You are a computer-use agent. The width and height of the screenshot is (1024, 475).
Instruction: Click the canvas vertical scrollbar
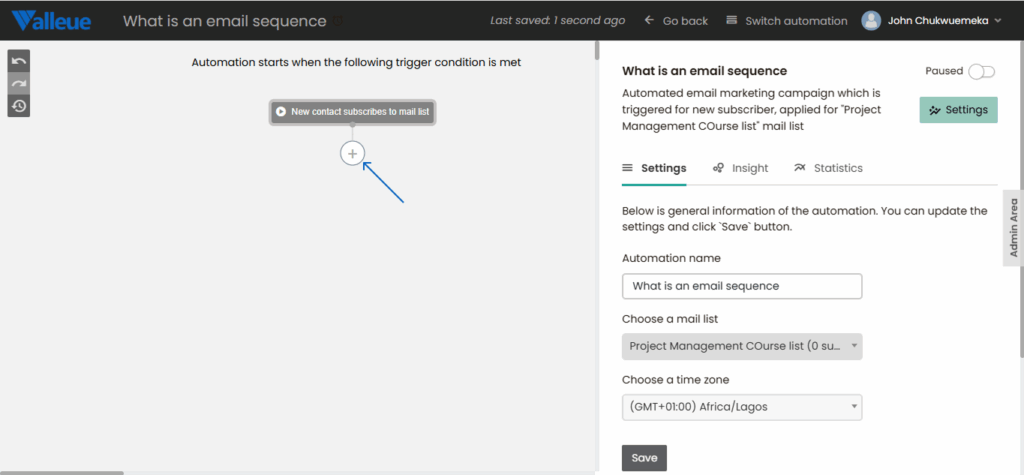coord(597,51)
